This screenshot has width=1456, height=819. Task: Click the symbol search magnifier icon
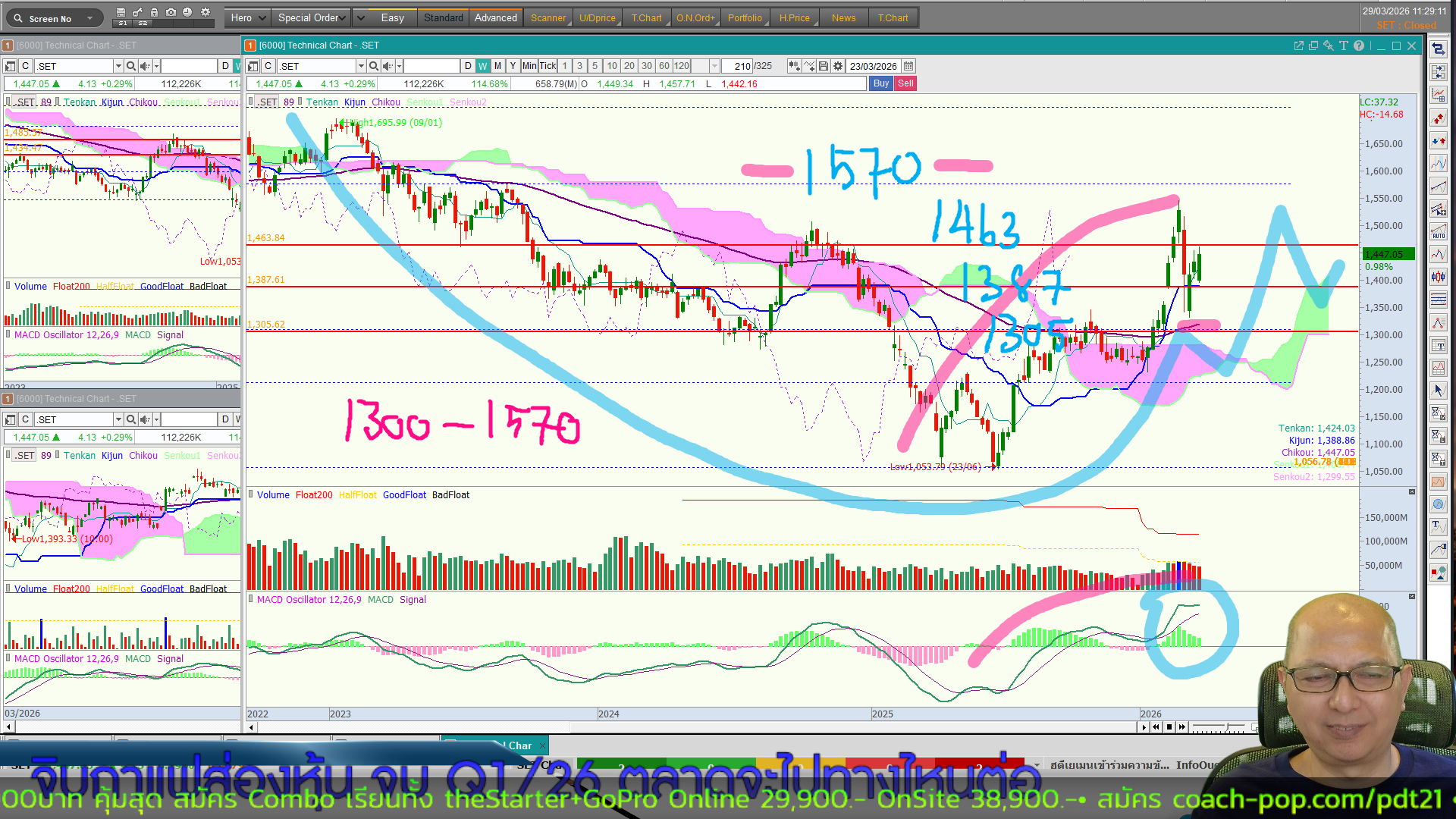373,66
